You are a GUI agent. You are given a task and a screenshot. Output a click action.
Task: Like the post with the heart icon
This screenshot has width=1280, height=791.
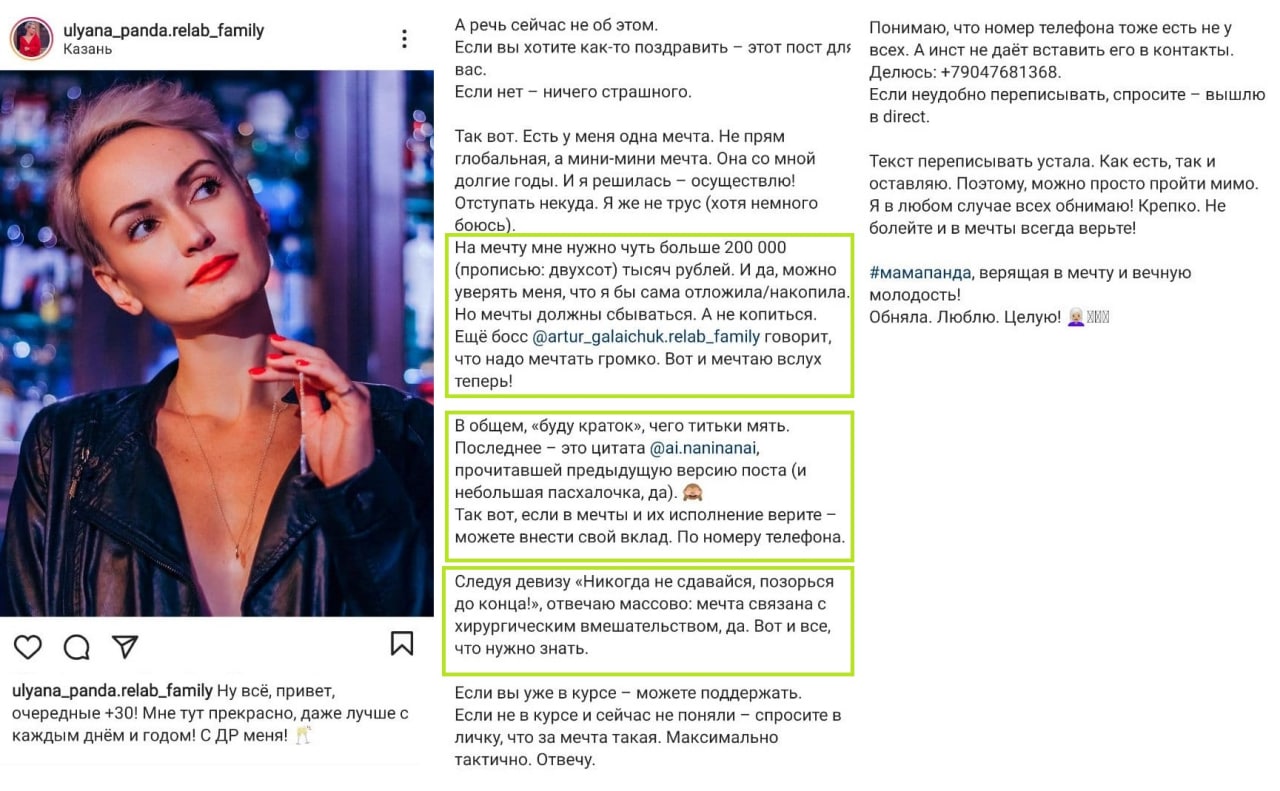pos(28,647)
